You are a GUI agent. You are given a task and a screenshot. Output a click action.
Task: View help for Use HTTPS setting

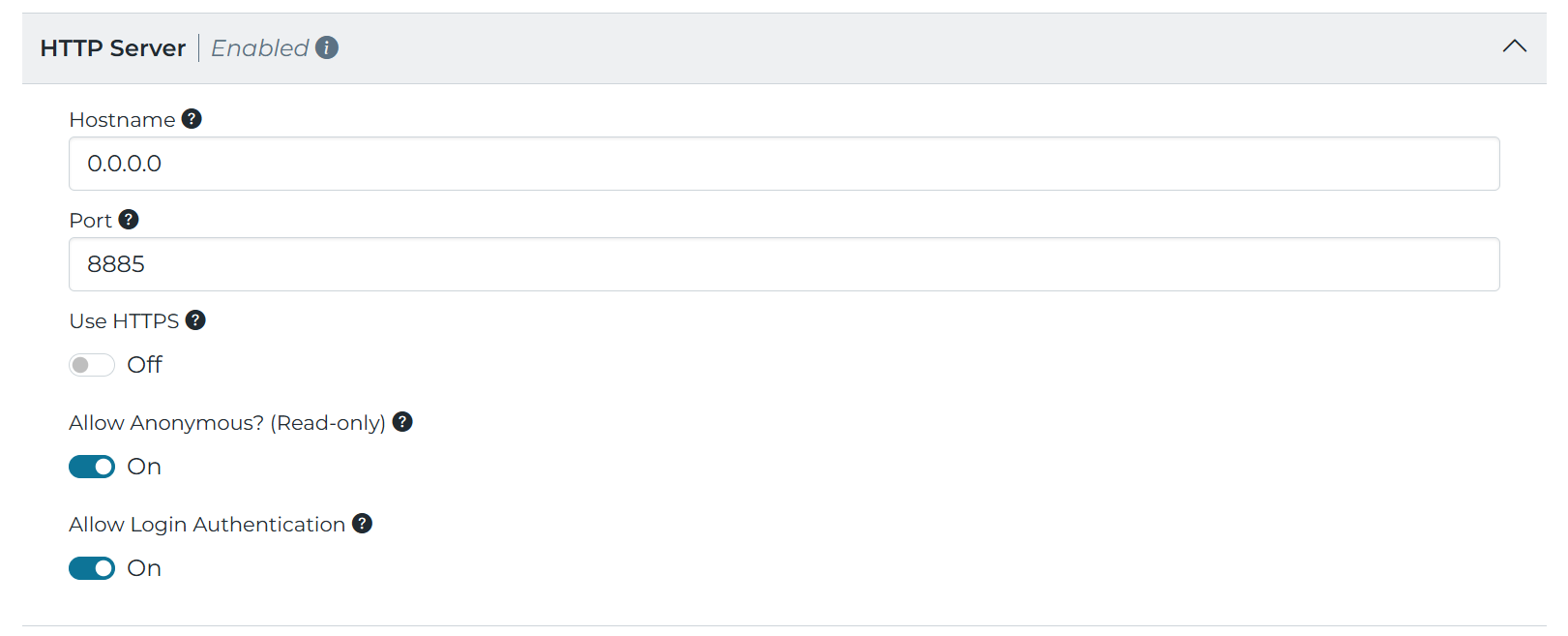195,319
